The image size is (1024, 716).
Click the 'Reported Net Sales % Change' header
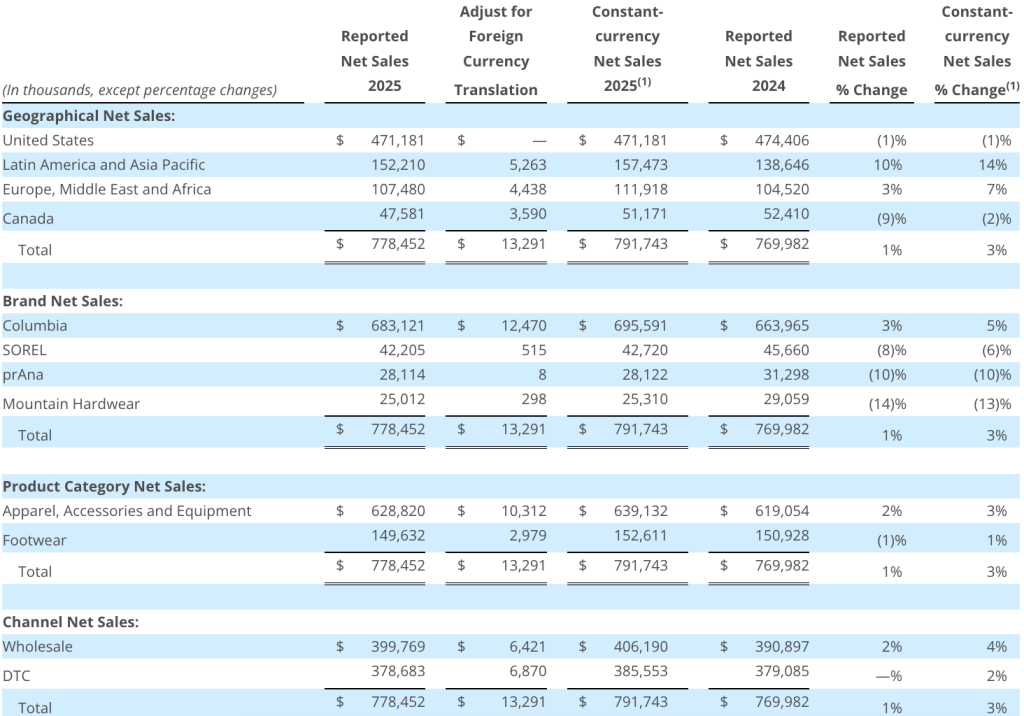pyautogui.click(x=872, y=63)
